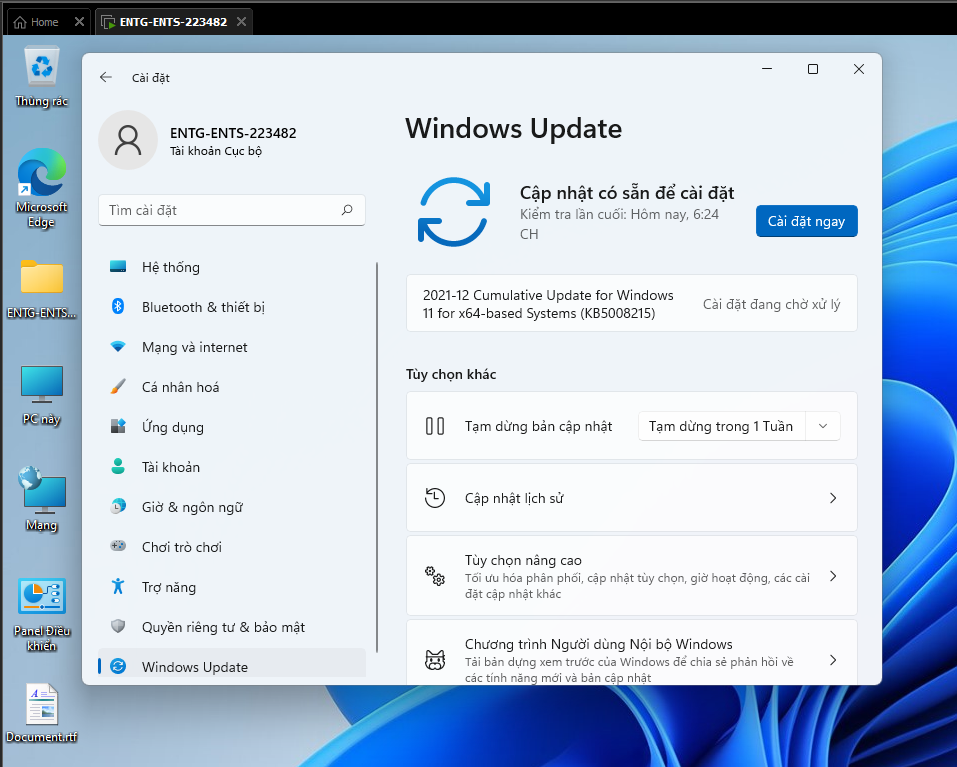Close the Home tab
957x767 pixels.
pos(79,22)
